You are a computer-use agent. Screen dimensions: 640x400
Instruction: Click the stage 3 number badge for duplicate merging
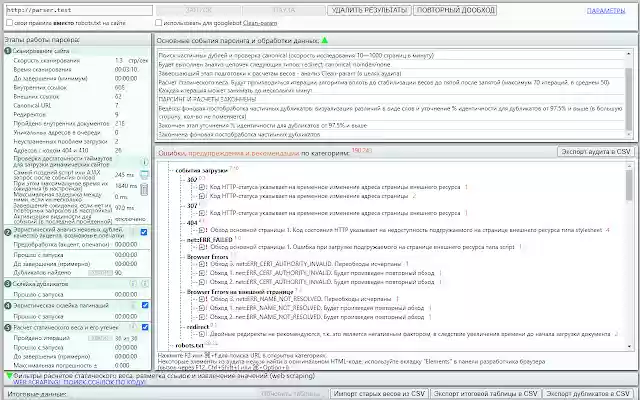[8, 284]
